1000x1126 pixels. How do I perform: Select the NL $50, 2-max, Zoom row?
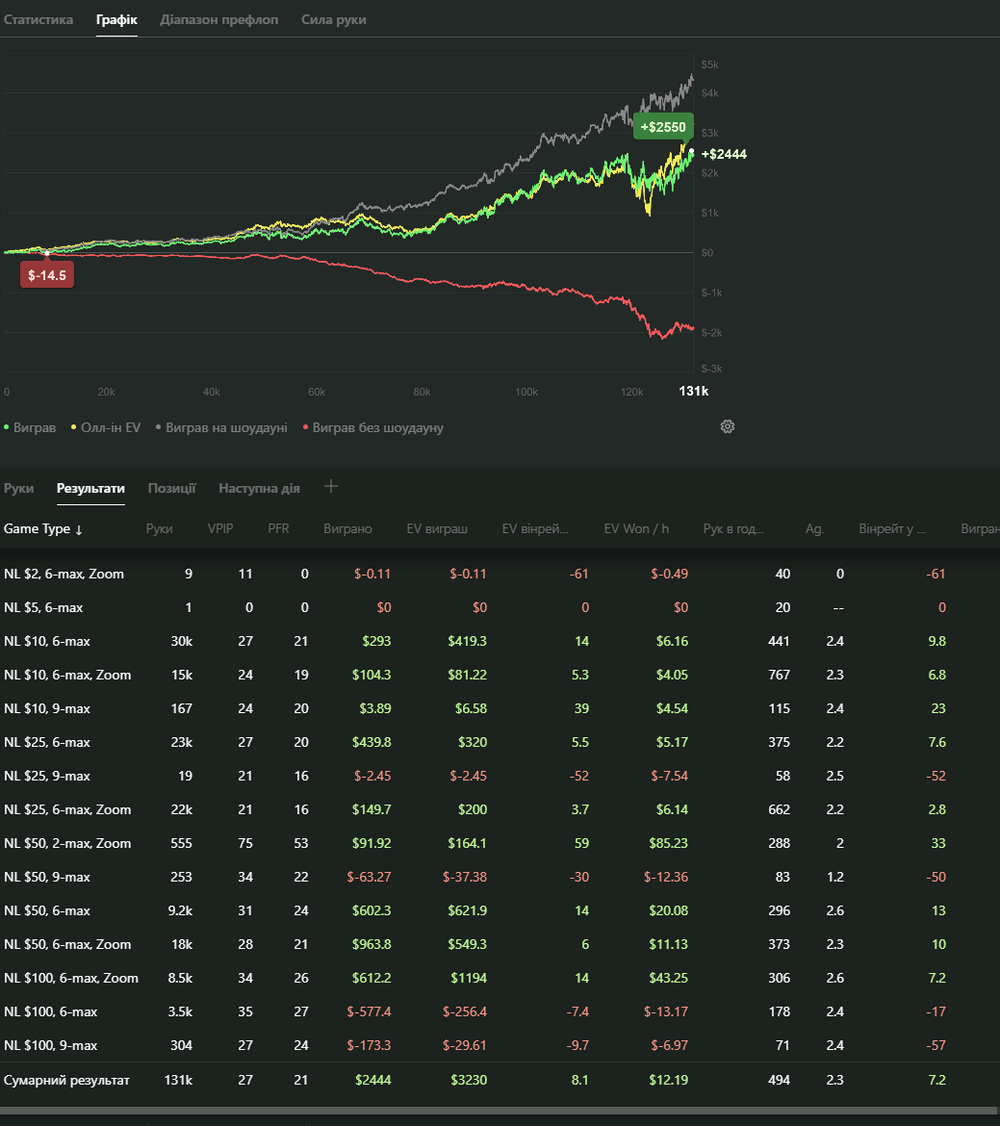point(67,843)
